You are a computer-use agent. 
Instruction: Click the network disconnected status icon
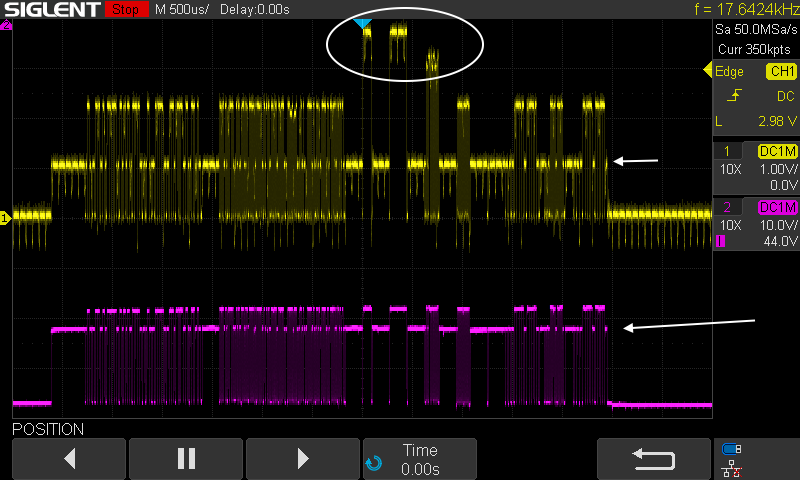tap(732, 468)
